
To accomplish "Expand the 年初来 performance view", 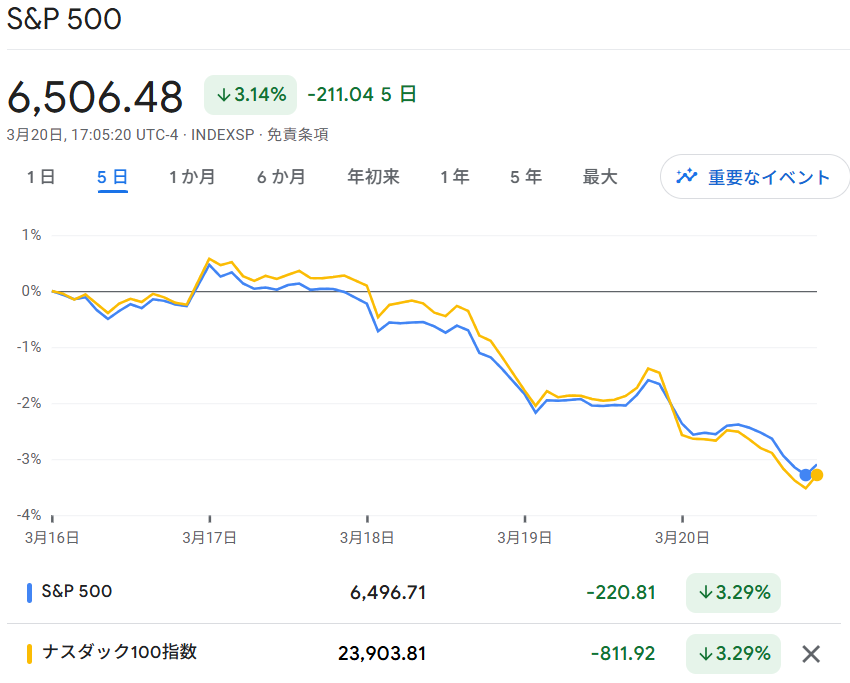I will (x=372, y=176).
